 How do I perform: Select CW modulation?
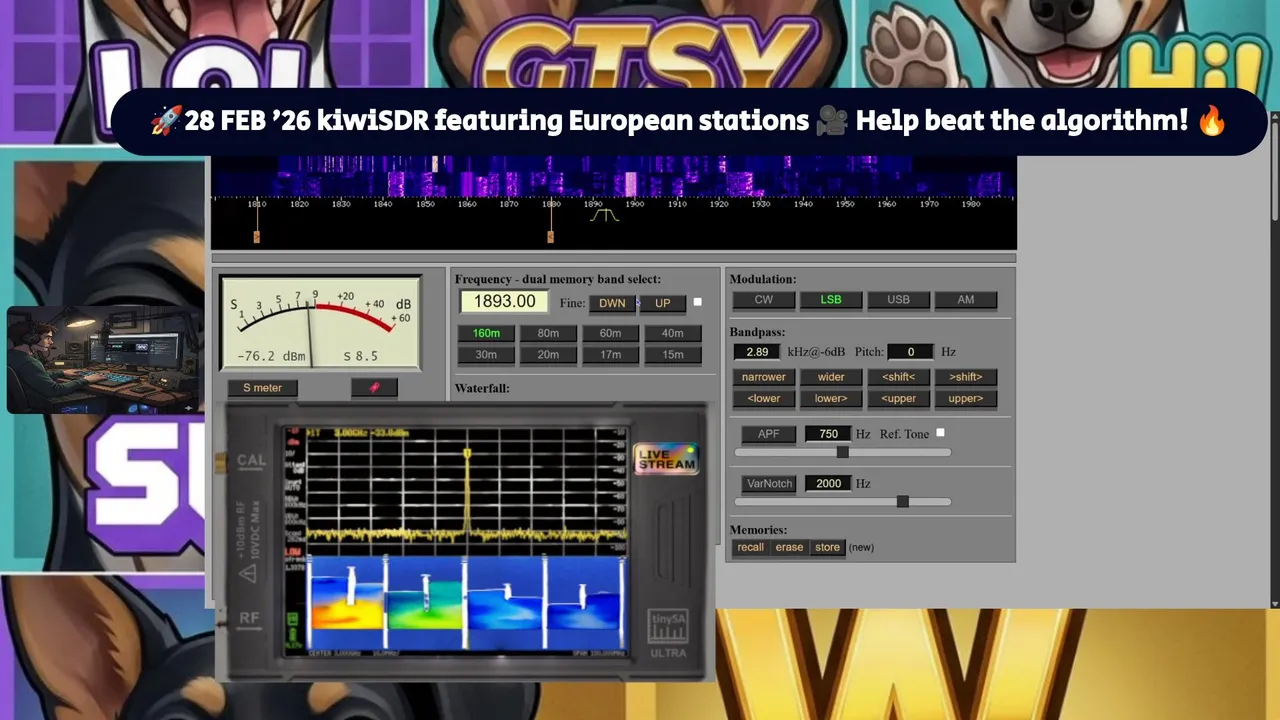(764, 300)
